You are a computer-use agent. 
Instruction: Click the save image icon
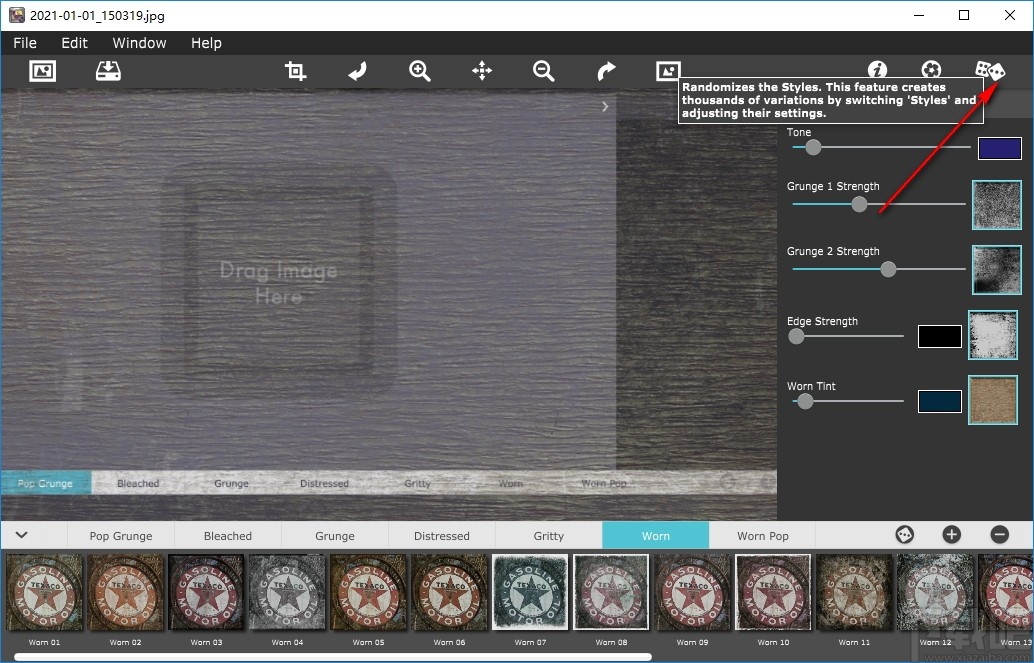tap(107, 71)
